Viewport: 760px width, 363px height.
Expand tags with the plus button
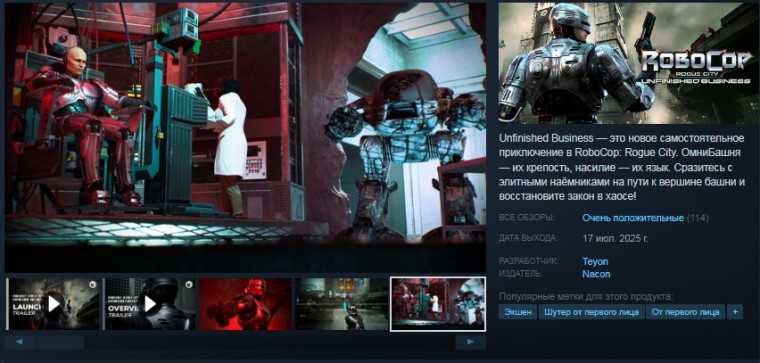tap(735, 312)
